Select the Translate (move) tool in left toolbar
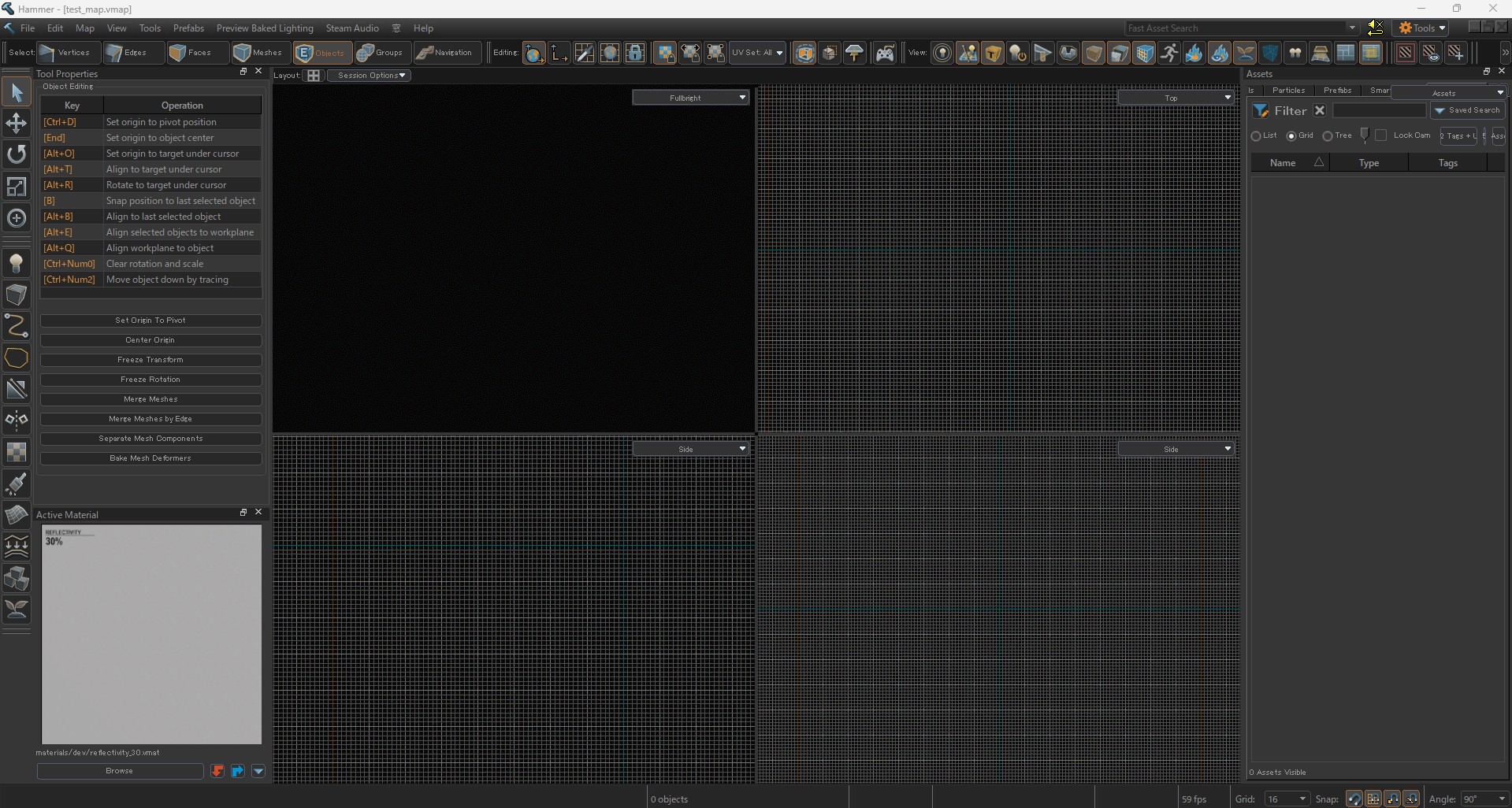The image size is (1512, 808). click(16, 124)
